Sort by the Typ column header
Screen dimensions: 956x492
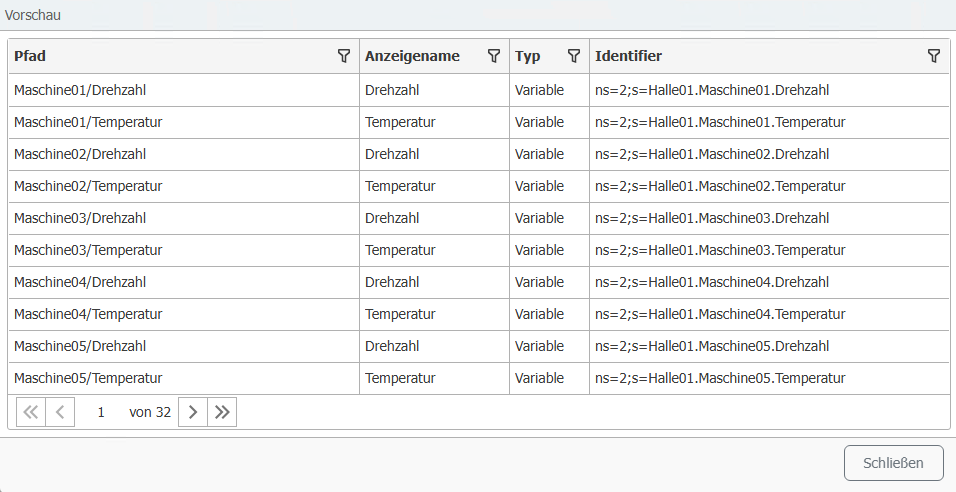[x=527, y=56]
